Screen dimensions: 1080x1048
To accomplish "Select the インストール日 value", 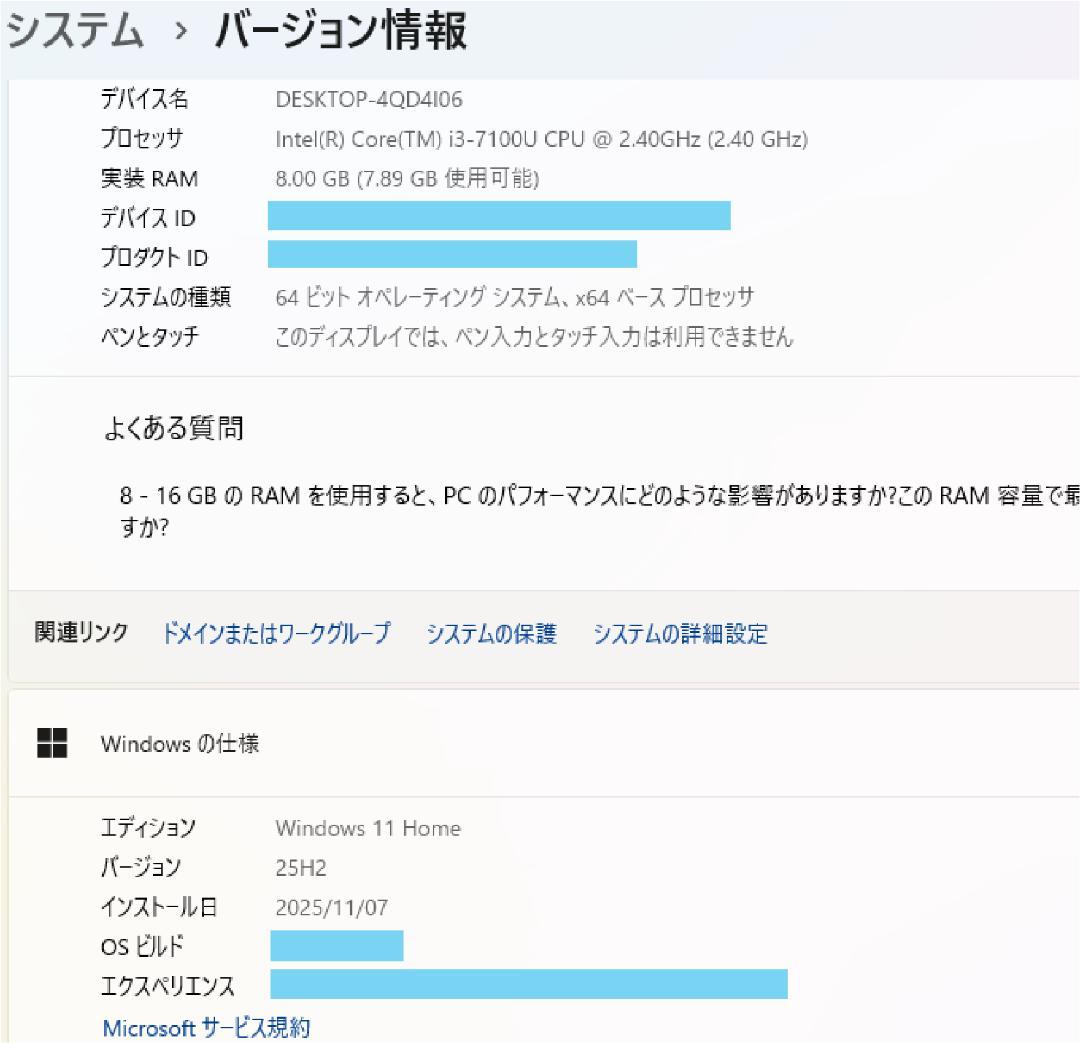I will tap(333, 907).
